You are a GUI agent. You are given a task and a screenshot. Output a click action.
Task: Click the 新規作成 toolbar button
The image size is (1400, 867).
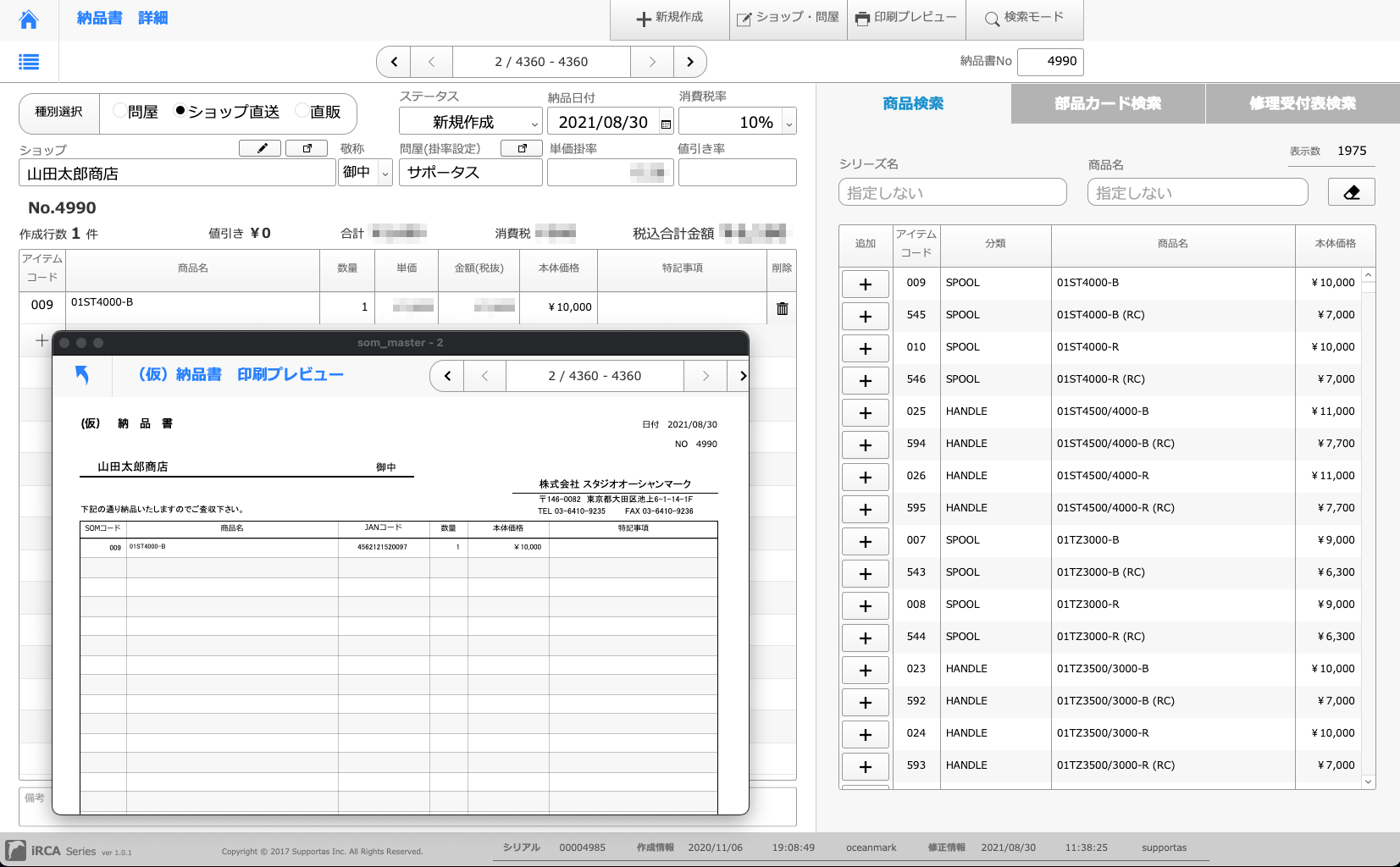(669, 18)
